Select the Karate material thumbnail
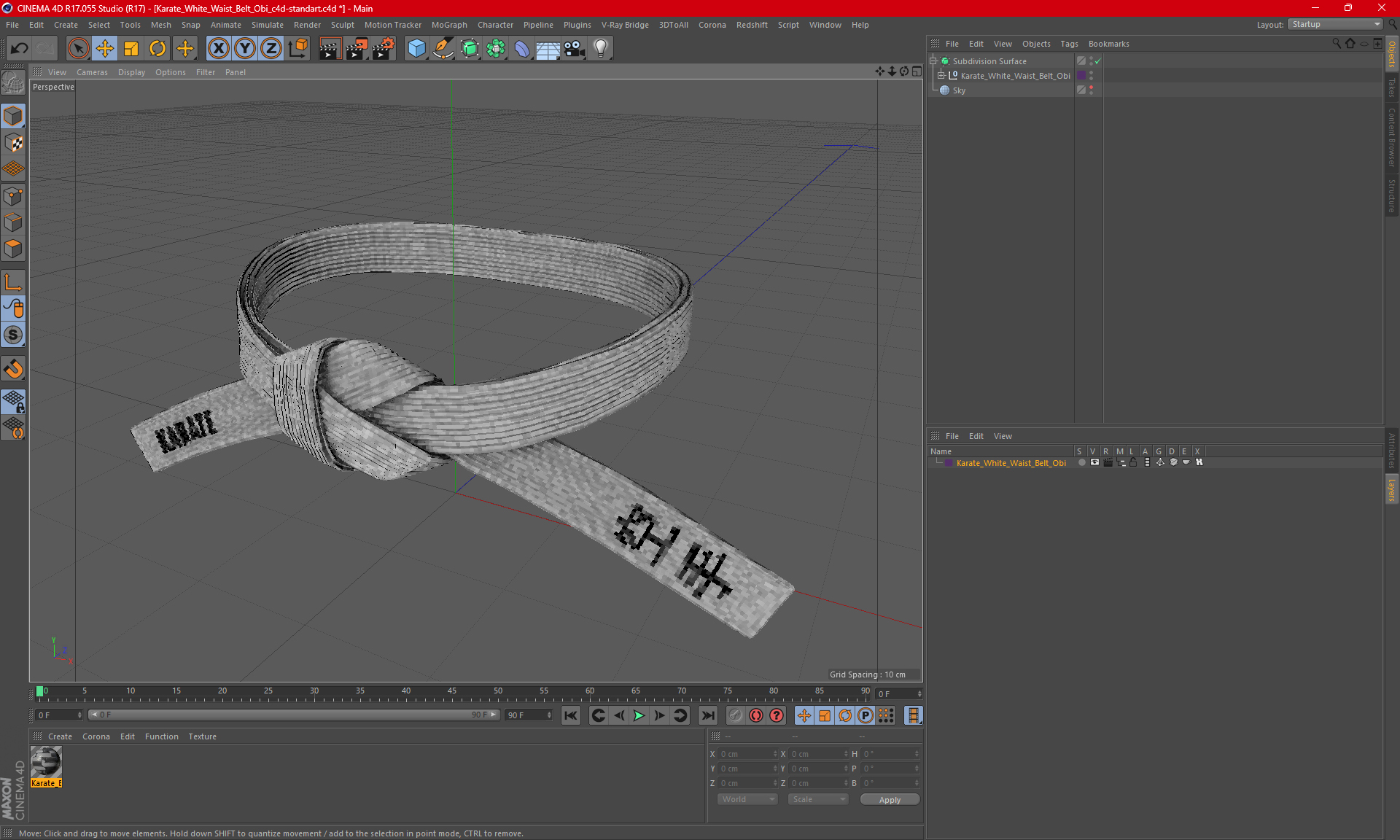 pos(46,763)
